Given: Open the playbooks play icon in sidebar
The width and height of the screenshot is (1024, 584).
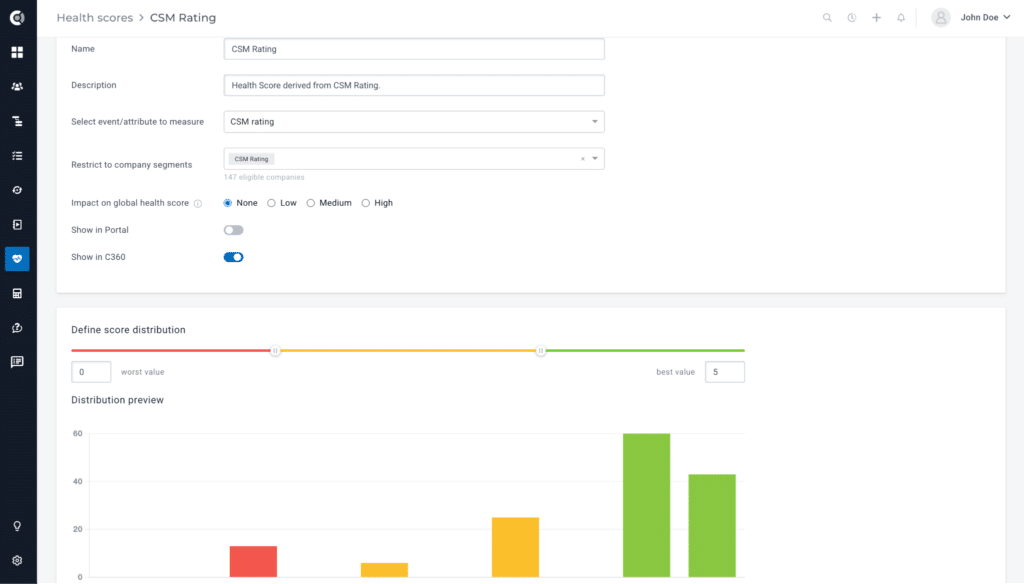Looking at the screenshot, I should coord(16,224).
